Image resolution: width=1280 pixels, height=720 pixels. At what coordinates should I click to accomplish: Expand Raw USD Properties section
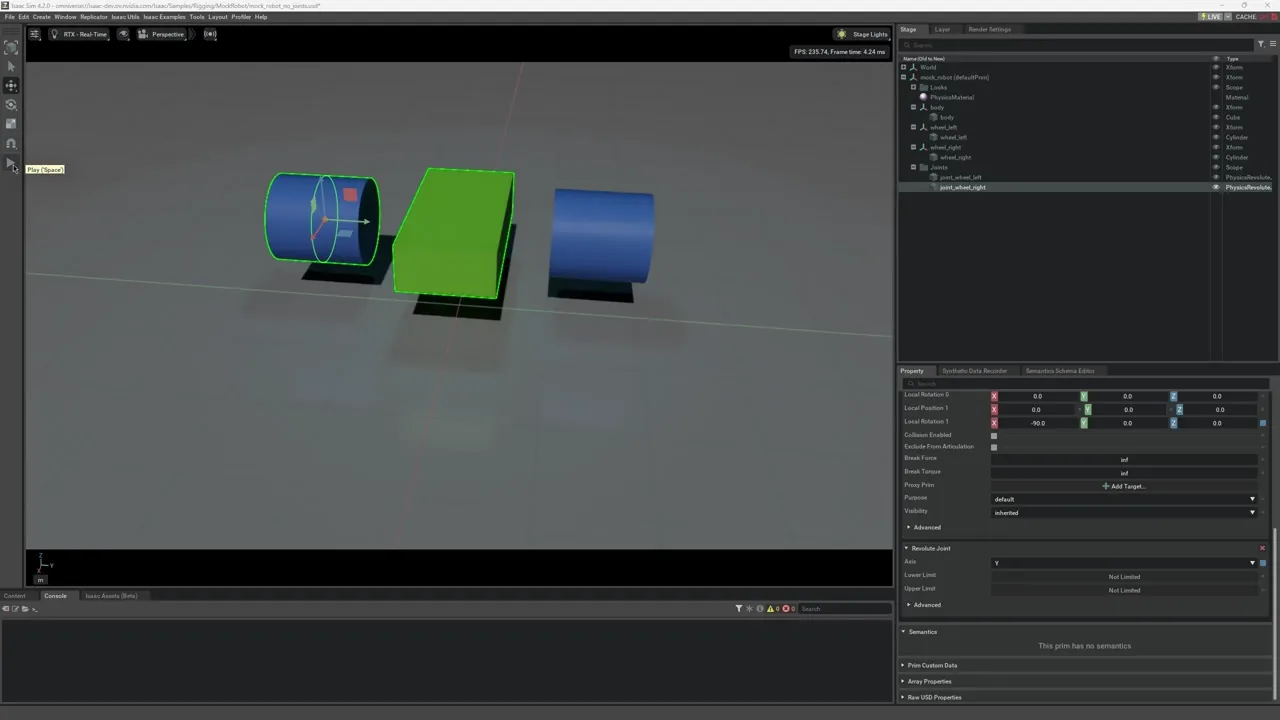pyautogui.click(x=933, y=697)
